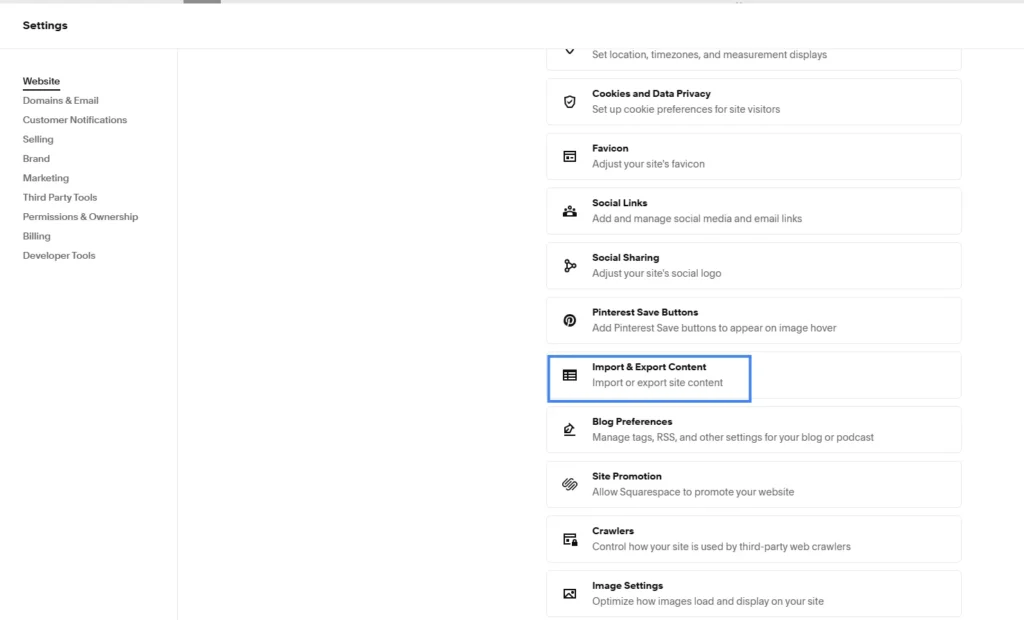Go to Billing settings

(37, 236)
